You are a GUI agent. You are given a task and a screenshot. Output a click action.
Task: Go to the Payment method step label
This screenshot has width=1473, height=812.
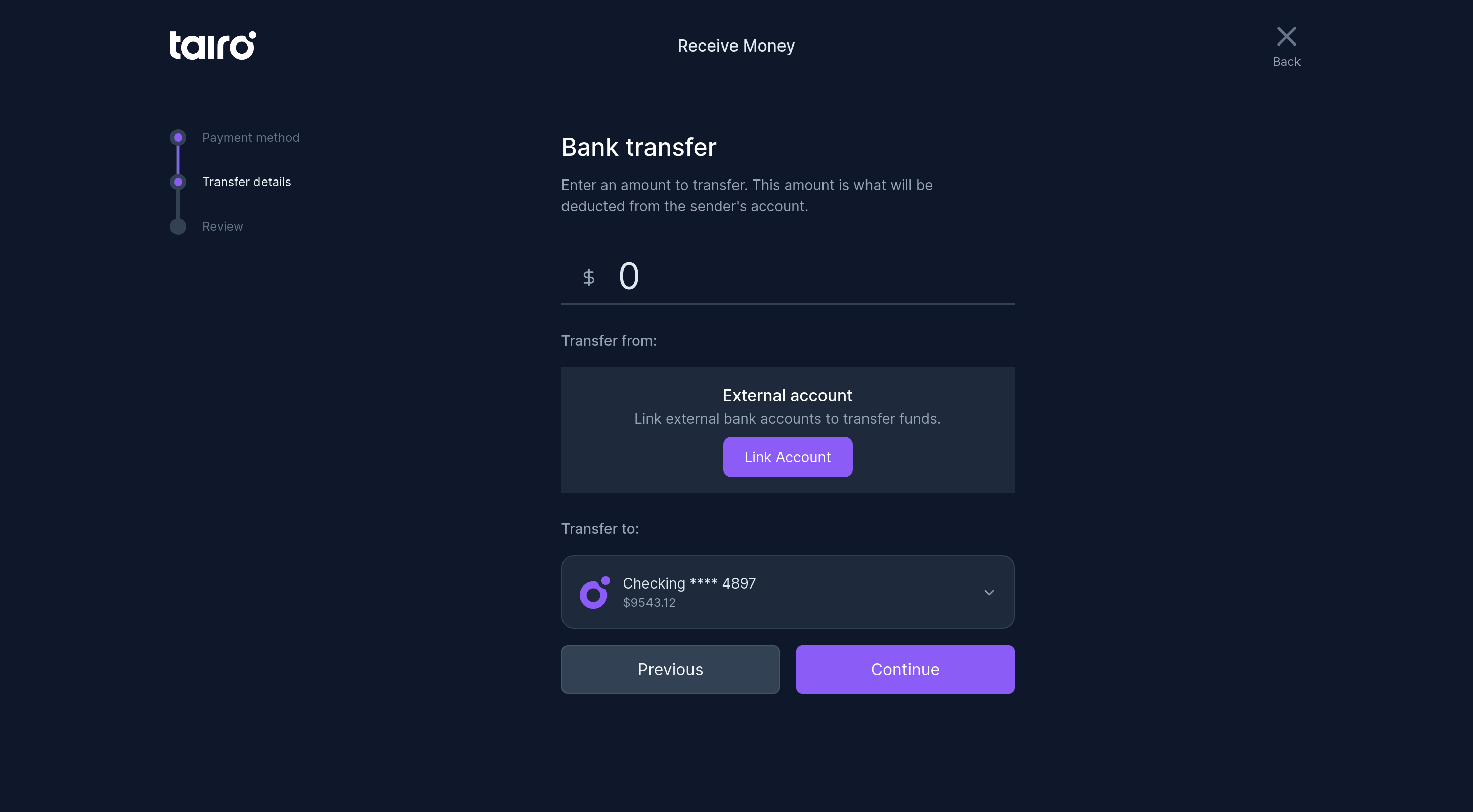[x=250, y=137]
